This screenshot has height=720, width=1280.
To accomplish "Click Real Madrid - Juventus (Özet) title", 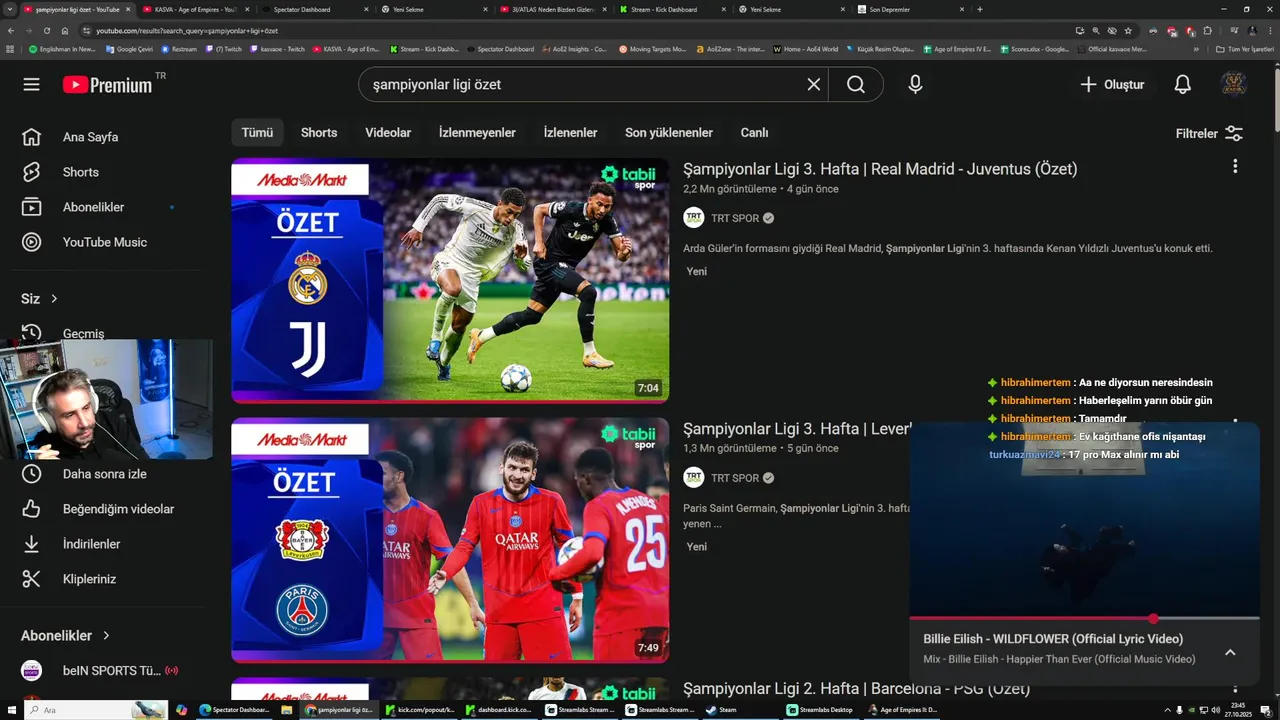I will pyautogui.click(x=880, y=169).
